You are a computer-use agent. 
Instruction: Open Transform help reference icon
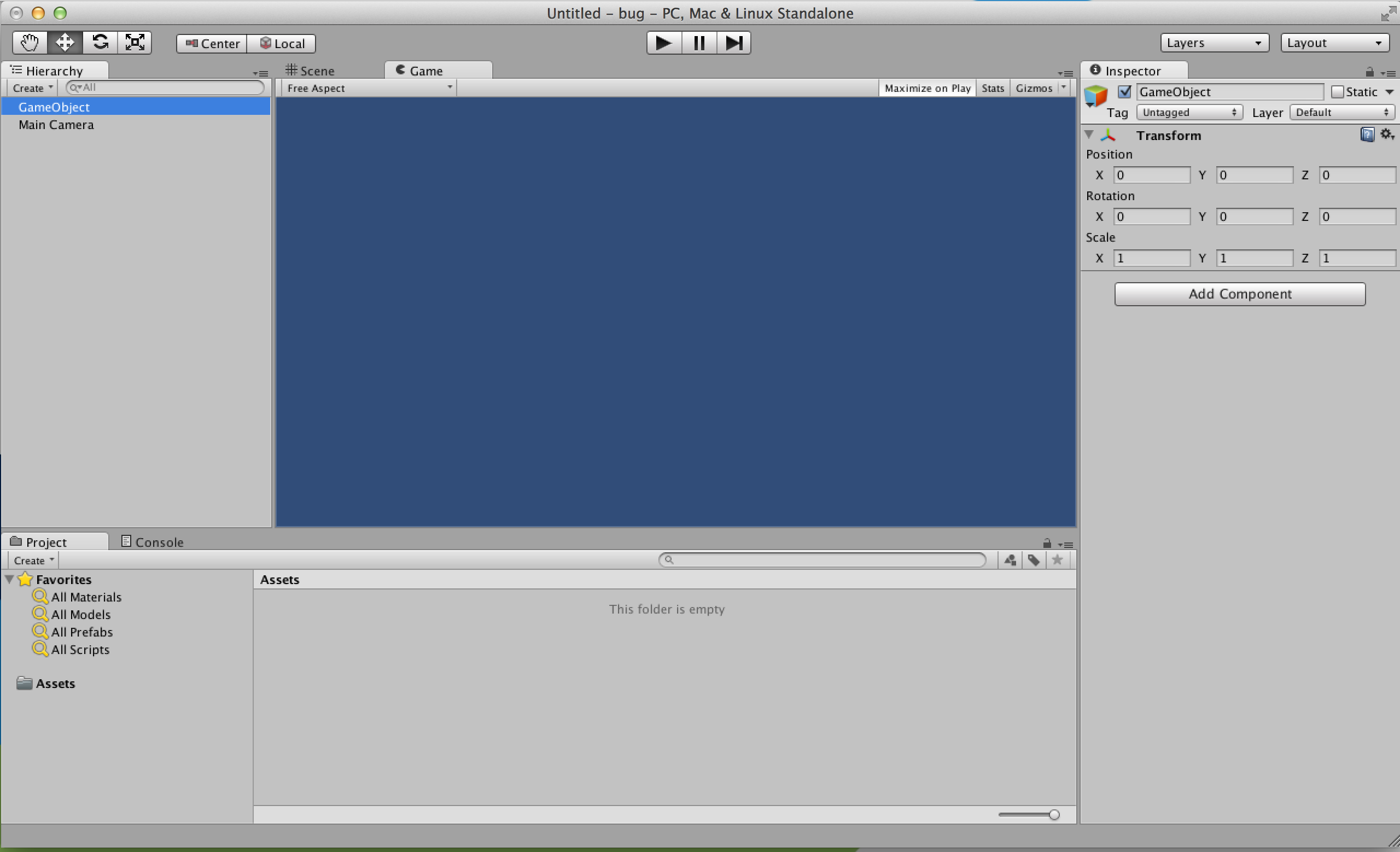pos(1367,135)
